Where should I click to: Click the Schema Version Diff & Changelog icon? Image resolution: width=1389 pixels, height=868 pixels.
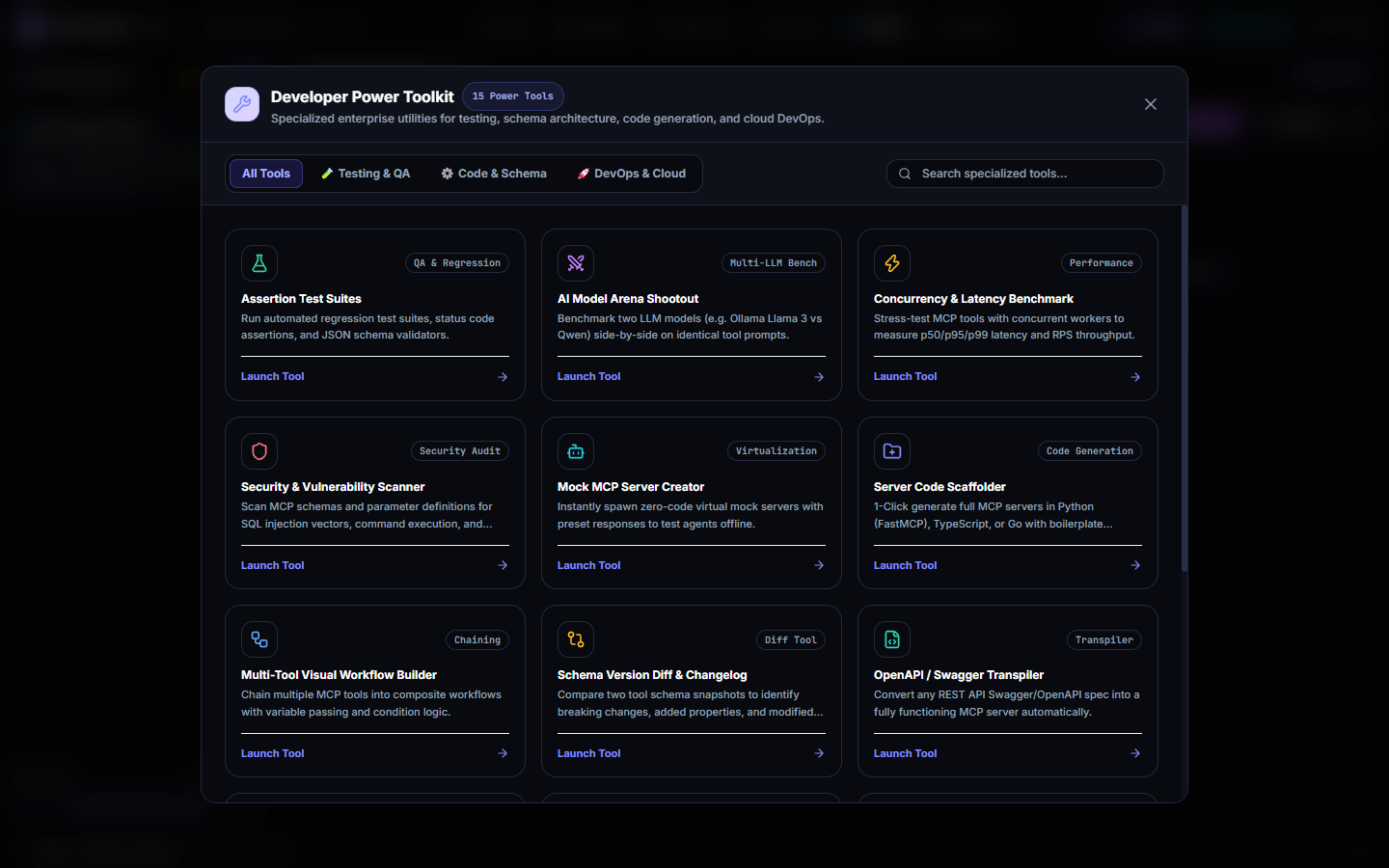tap(576, 639)
